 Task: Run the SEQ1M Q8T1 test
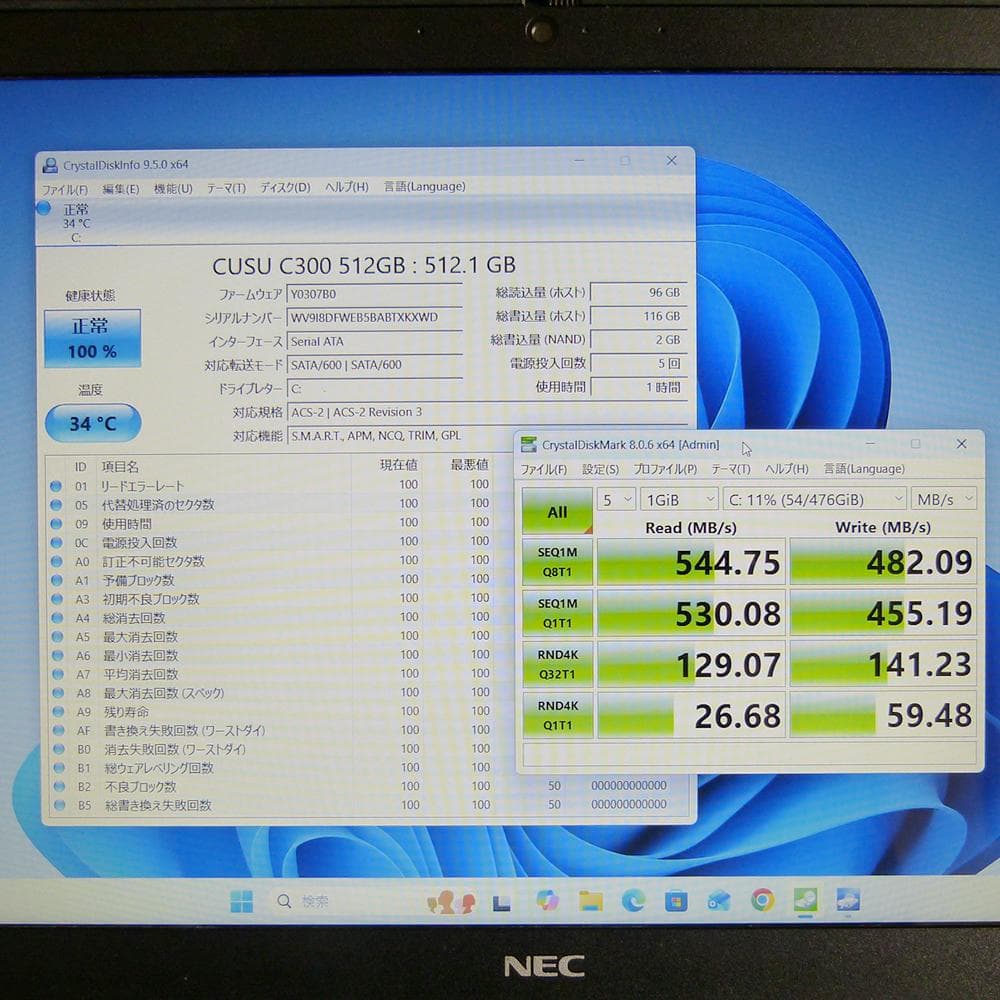(557, 562)
